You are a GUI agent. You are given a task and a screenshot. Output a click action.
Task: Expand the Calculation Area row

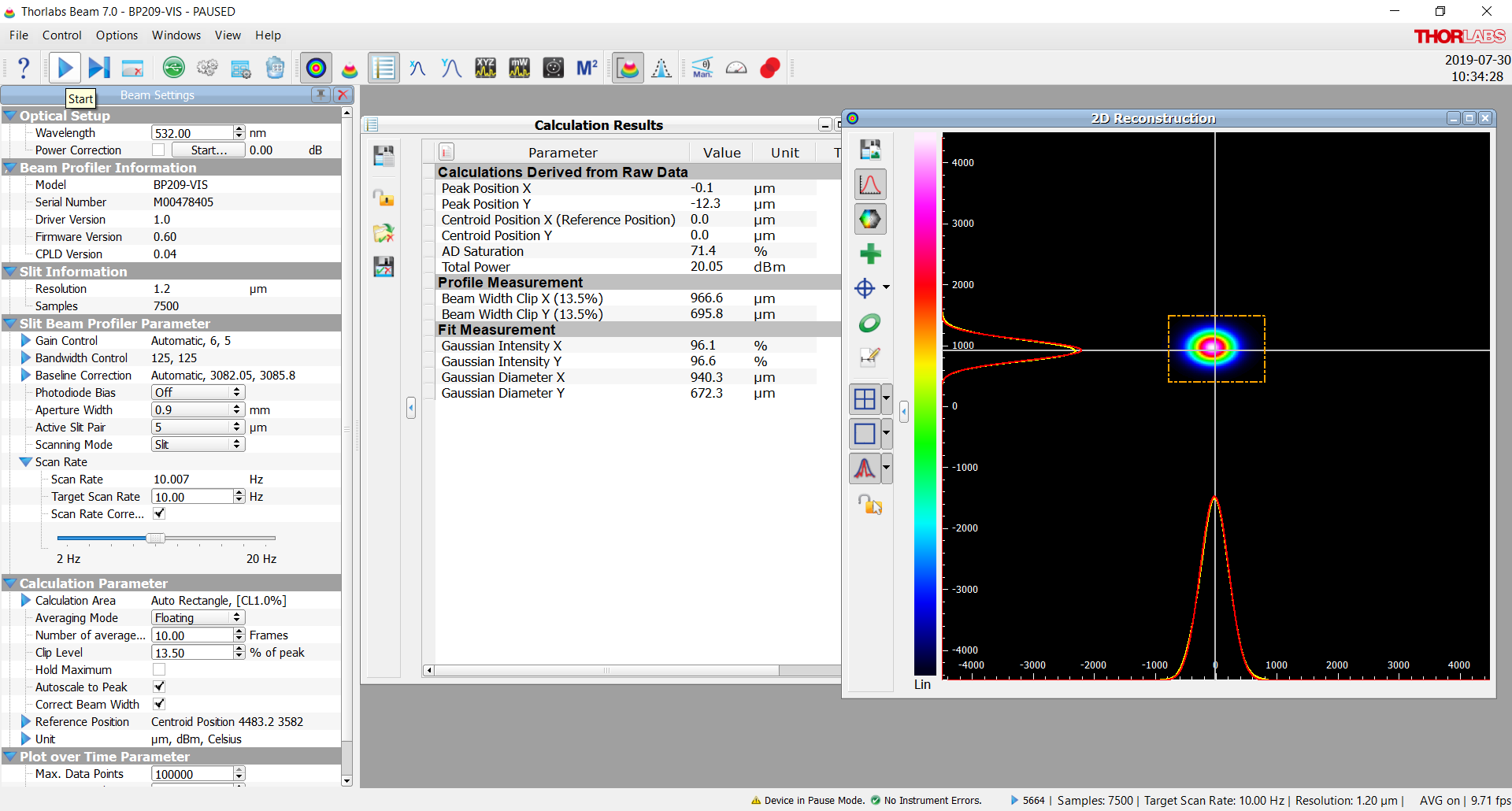pyautogui.click(x=26, y=601)
